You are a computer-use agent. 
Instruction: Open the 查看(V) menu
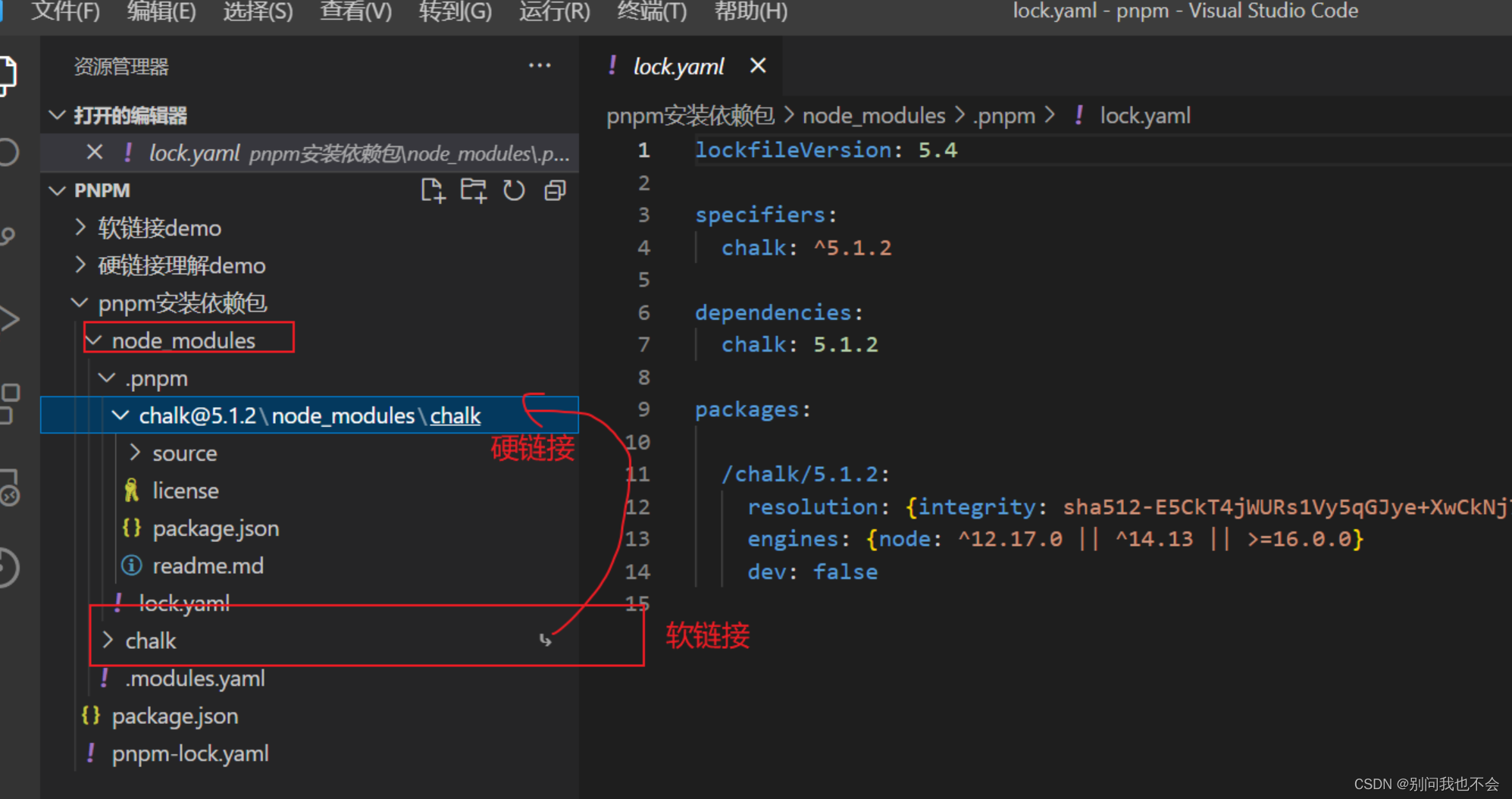[x=355, y=11]
